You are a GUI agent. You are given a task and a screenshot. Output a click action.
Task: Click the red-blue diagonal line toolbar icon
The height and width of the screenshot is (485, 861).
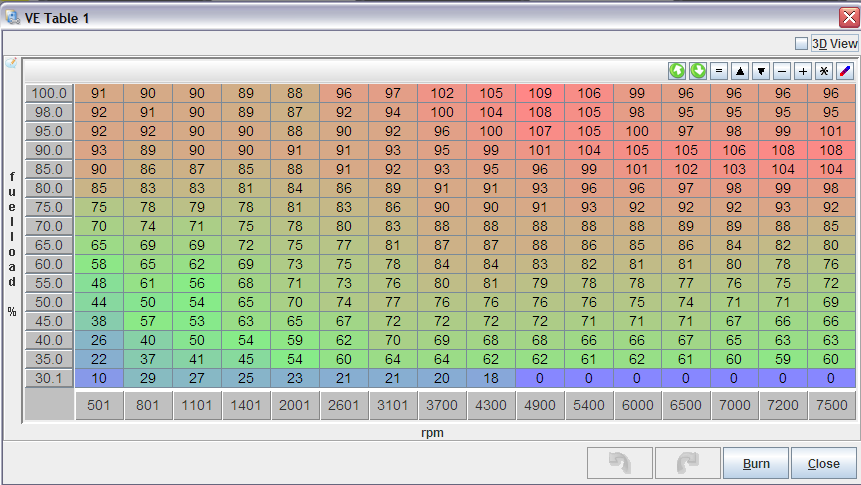pyautogui.click(x=845, y=71)
